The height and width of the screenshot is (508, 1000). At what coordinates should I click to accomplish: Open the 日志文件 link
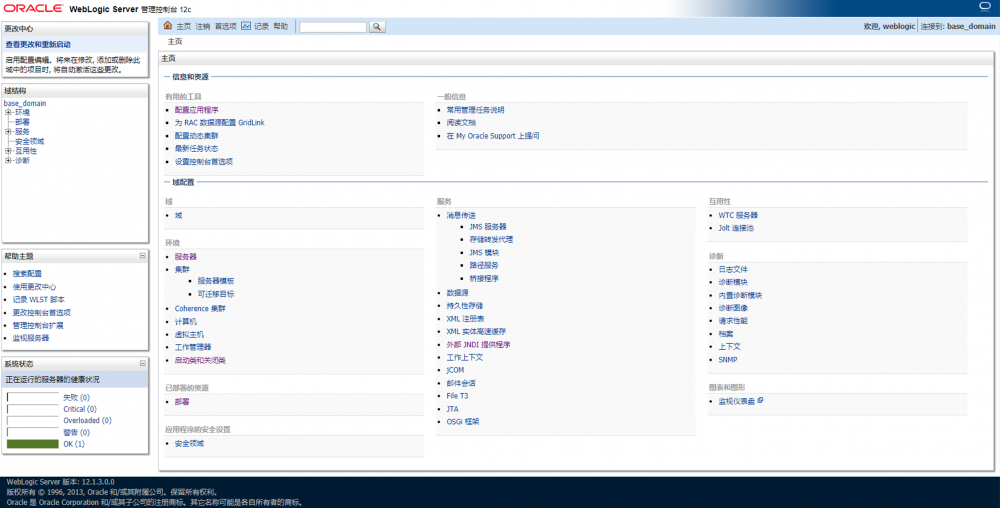pyautogui.click(x=733, y=270)
